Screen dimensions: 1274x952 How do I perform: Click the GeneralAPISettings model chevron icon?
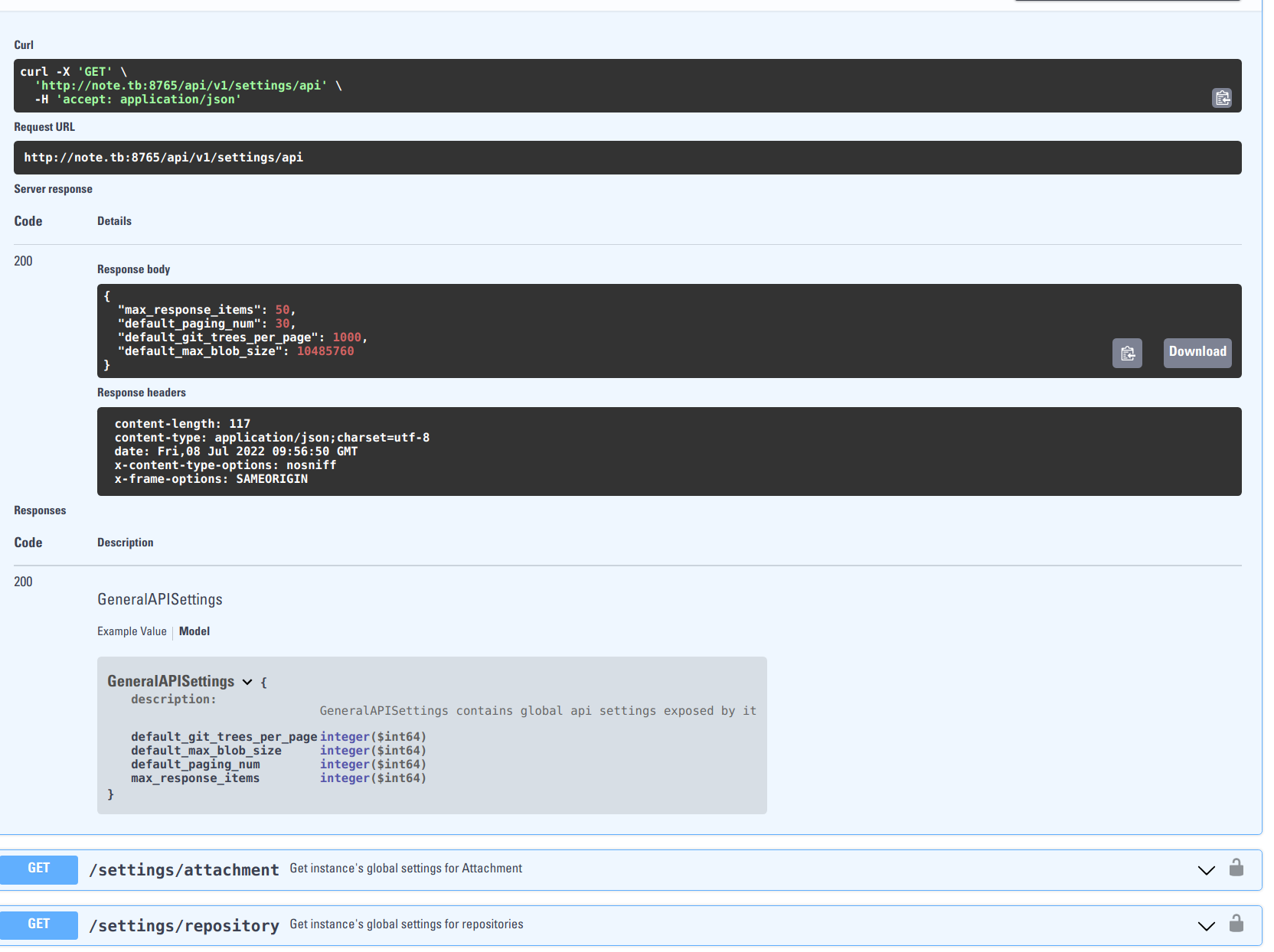tap(247, 681)
